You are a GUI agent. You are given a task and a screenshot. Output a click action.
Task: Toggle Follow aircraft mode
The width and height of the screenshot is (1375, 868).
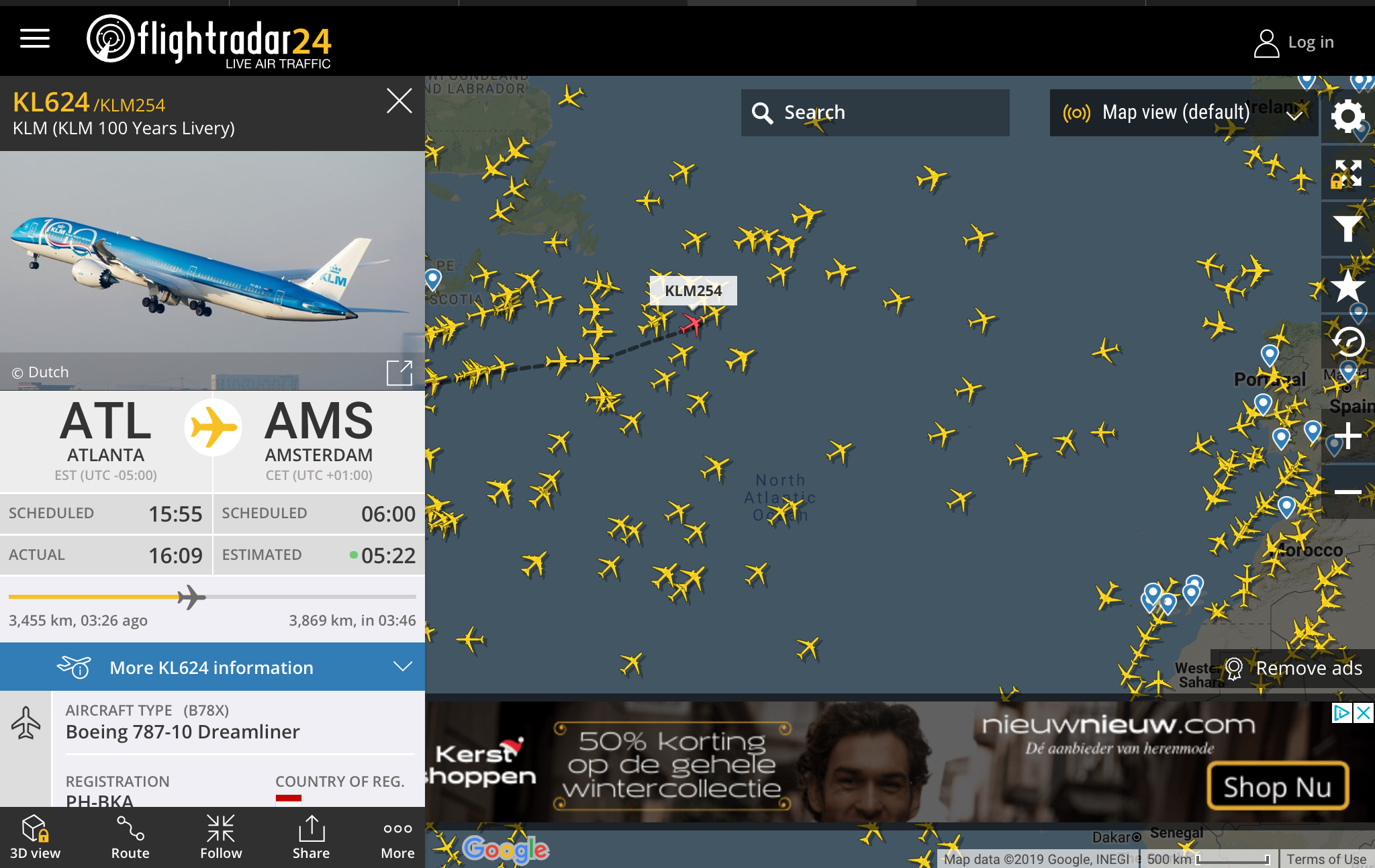pos(221,837)
